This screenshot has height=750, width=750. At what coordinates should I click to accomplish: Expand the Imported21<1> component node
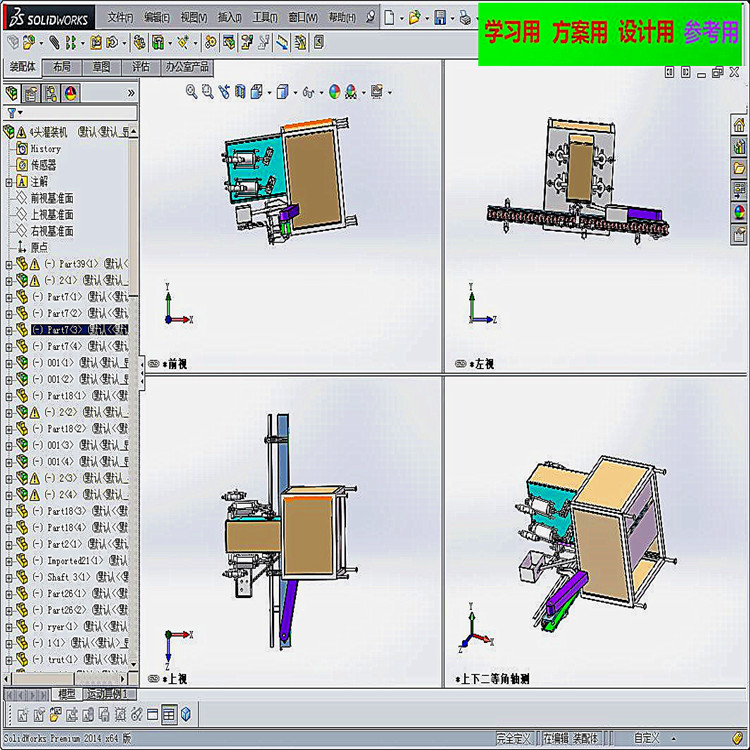(x=9, y=561)
